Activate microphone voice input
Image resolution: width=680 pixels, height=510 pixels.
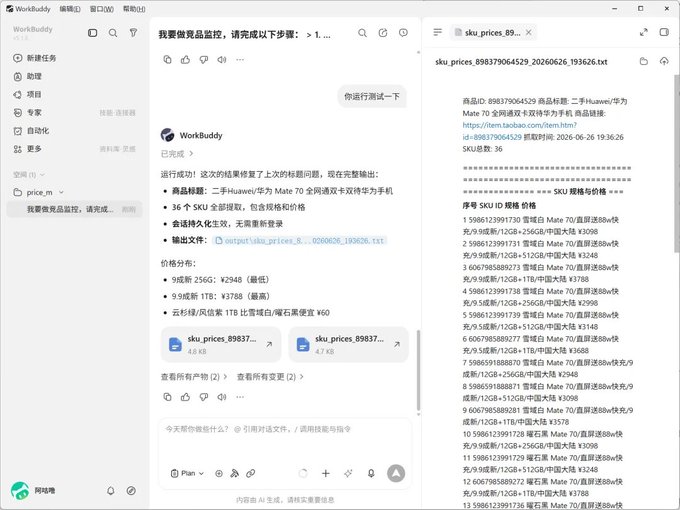click(371, 474)
